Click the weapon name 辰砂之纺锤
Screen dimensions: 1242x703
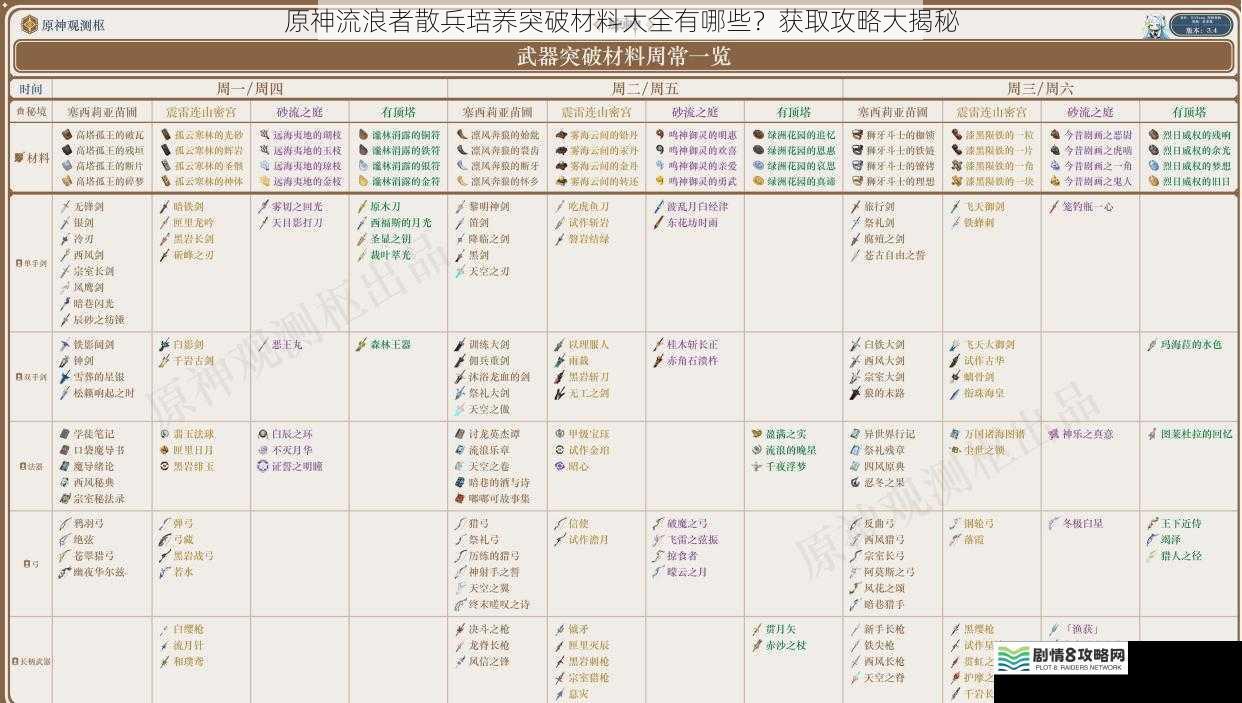click(99, 320)
